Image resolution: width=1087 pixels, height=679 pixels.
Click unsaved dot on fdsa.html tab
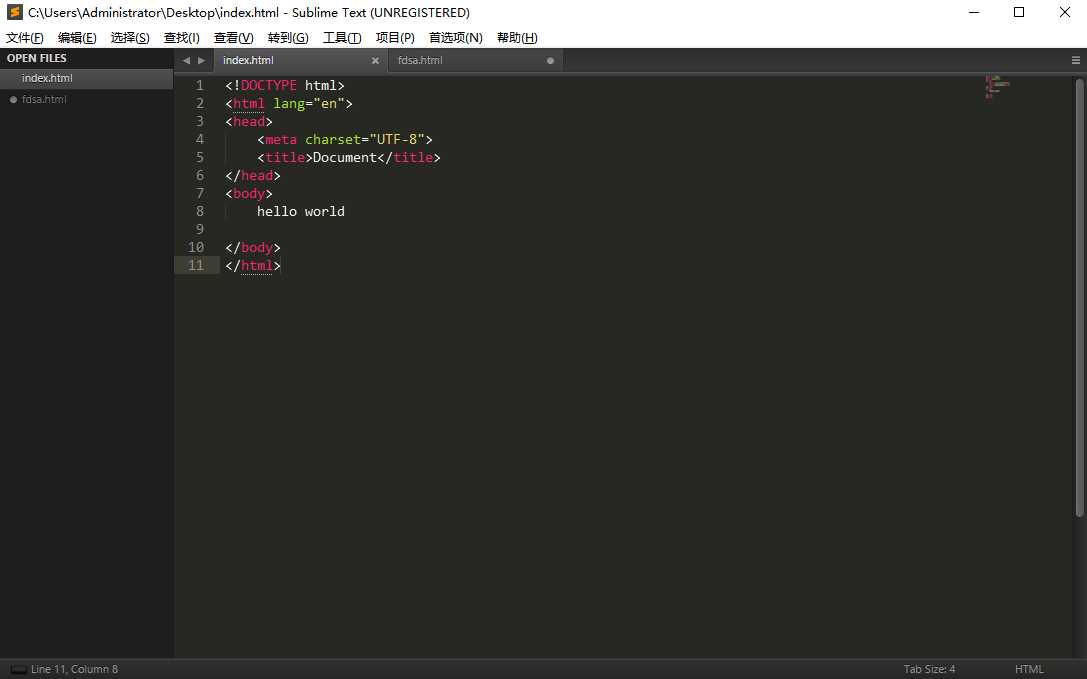click(550, 60)
